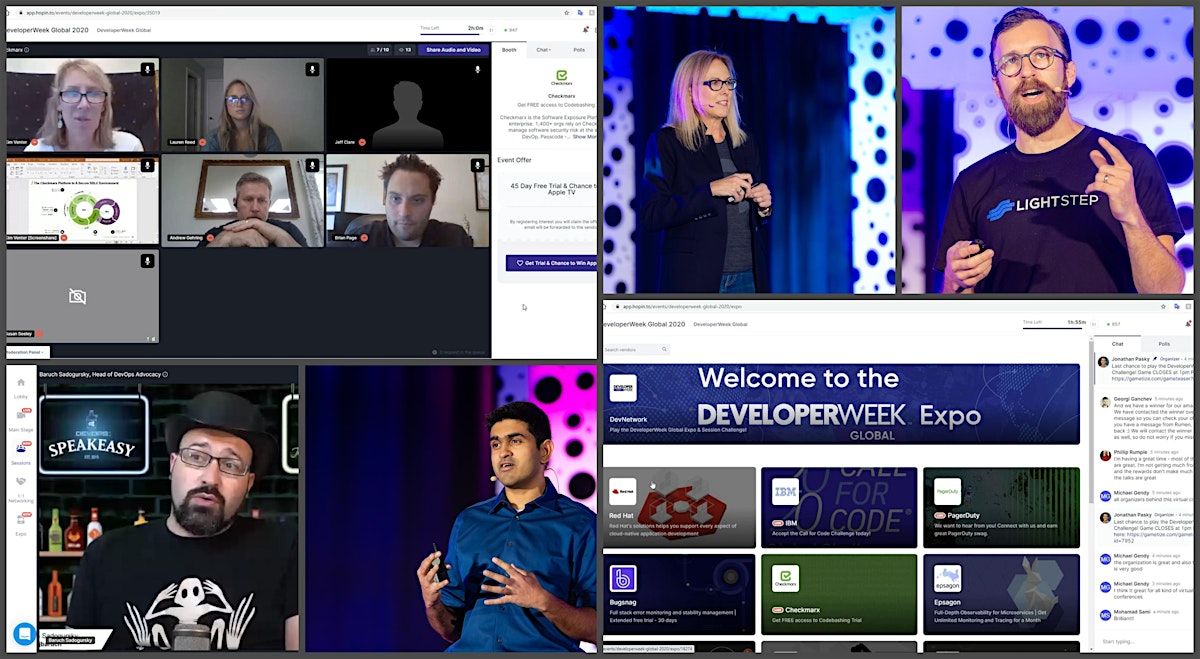The image size is (1200, 659).
Task: Toggle the microphone on Jeff Clare's tile
Action: click(x=476, y=69)
